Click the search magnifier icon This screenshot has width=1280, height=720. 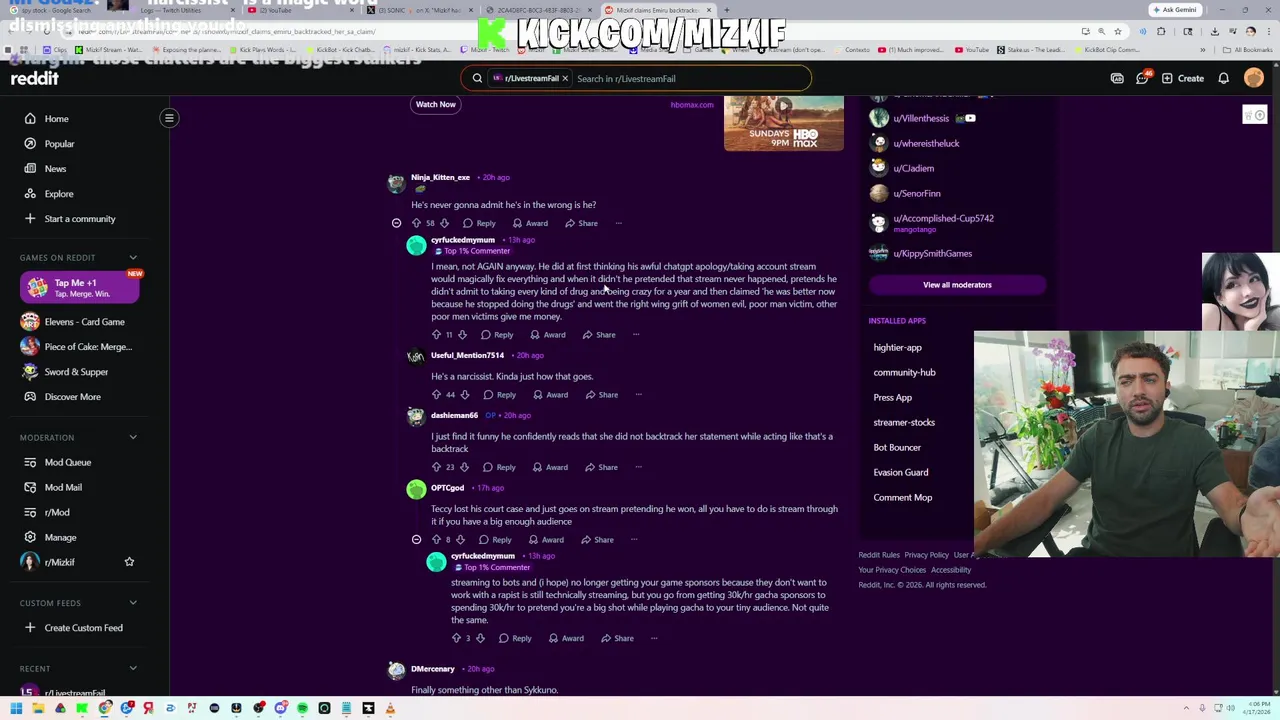[x=477, y=78]
